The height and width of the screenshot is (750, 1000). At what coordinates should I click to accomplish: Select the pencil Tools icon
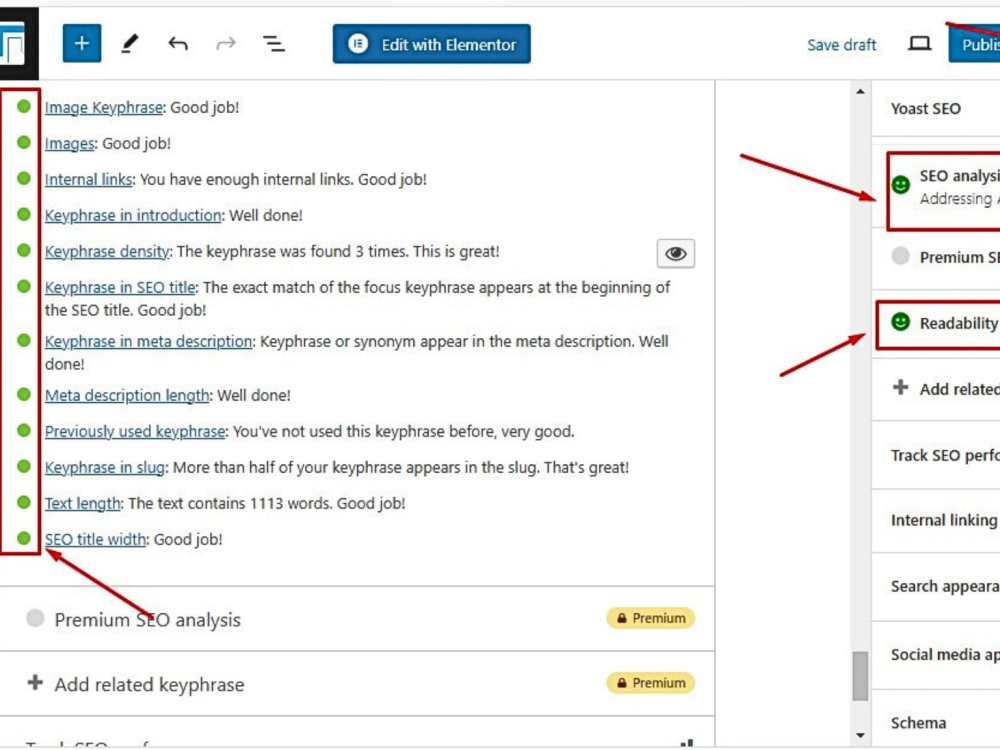[x=129, y=43]
